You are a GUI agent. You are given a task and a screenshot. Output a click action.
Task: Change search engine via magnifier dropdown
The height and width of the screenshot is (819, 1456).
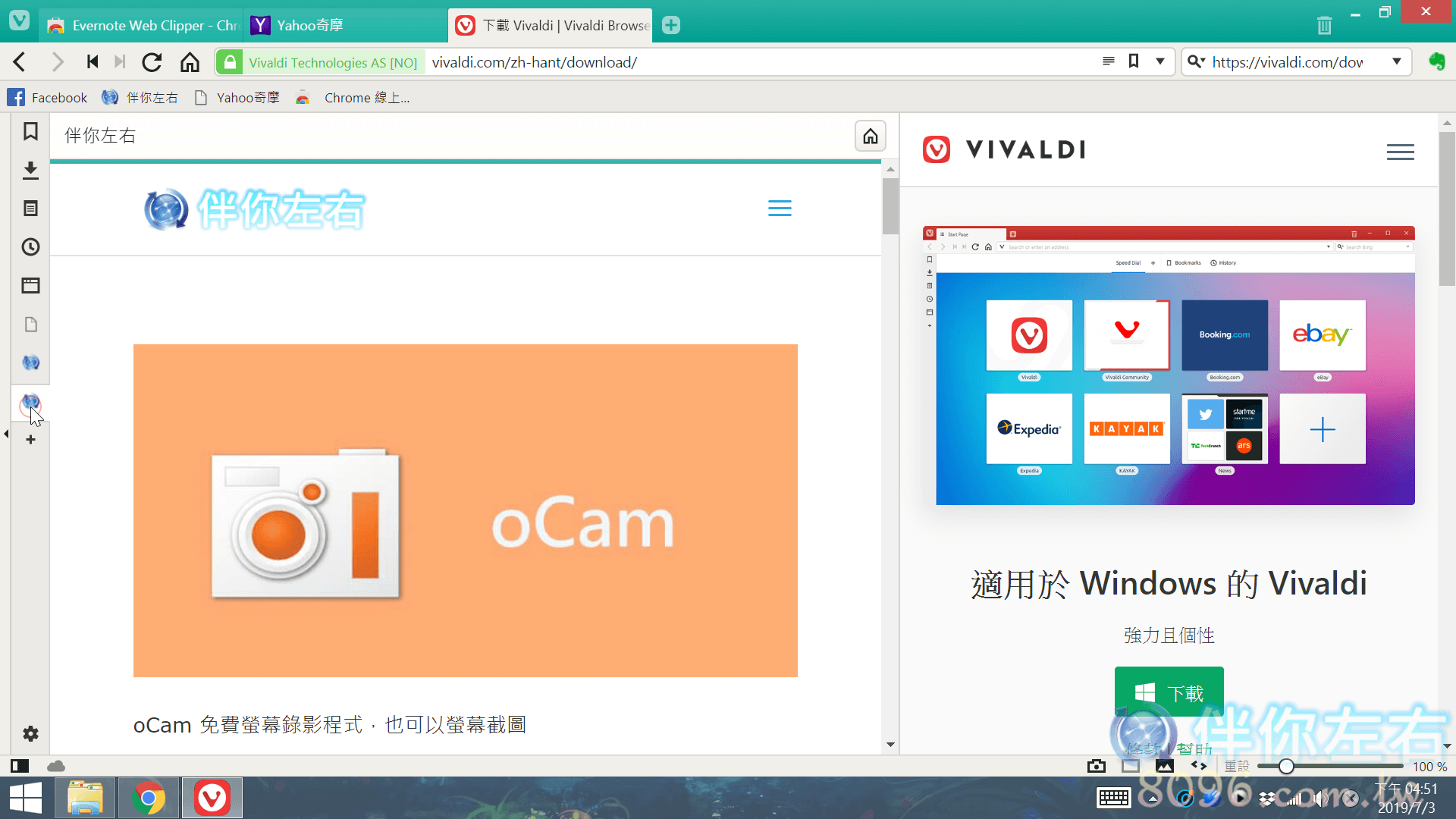click(1196, 62)
